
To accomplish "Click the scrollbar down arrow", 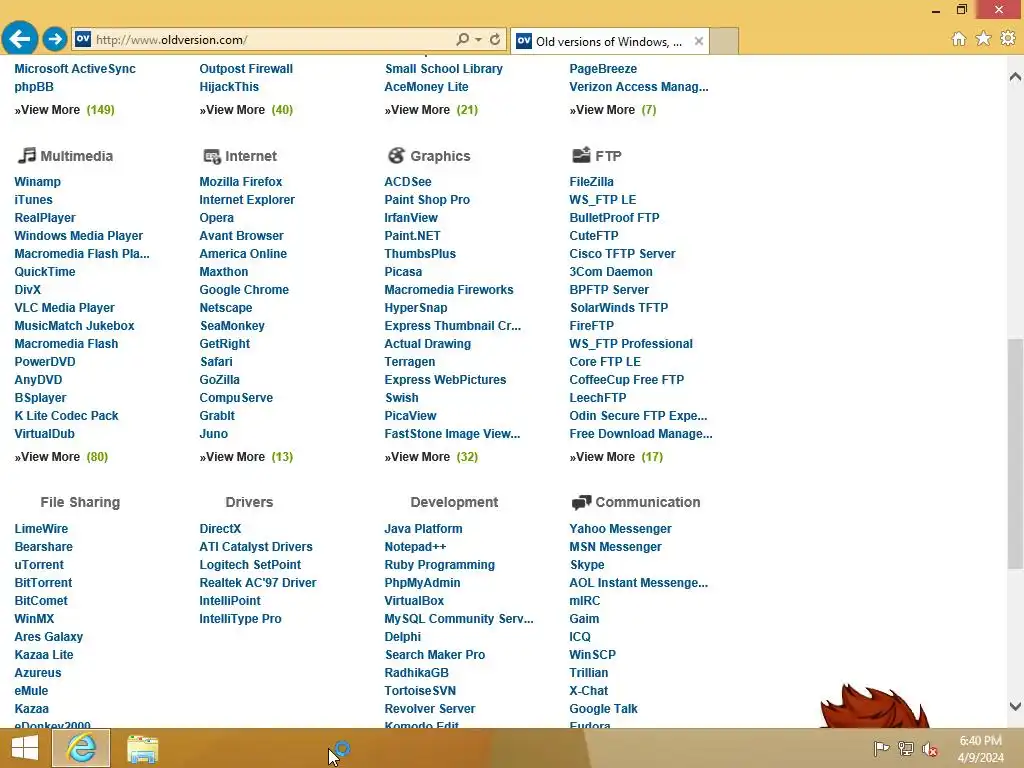I will click(1015, 706).
